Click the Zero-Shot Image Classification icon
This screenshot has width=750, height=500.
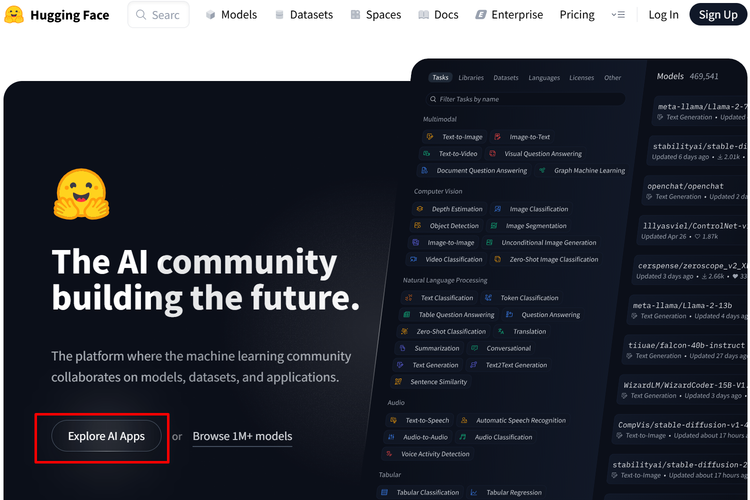pyautogui.click(x=497, y=259)
